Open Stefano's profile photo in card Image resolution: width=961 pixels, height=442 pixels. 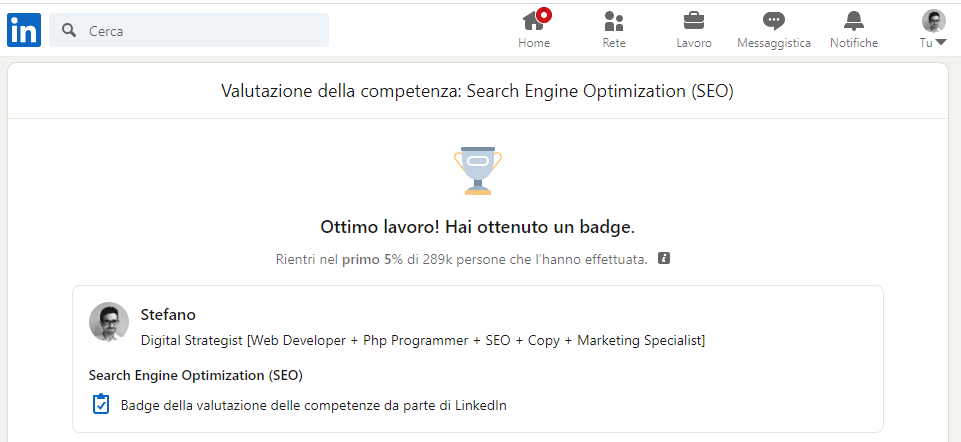point(109,321)
